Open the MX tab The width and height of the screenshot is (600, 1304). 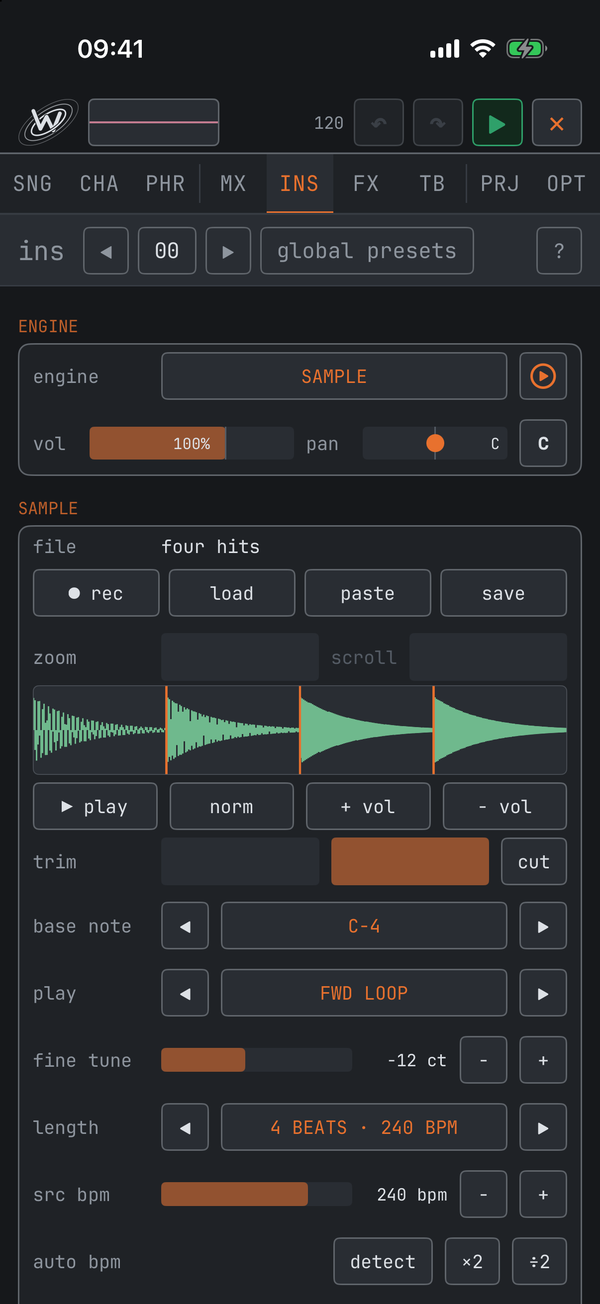tap(233, 183)
